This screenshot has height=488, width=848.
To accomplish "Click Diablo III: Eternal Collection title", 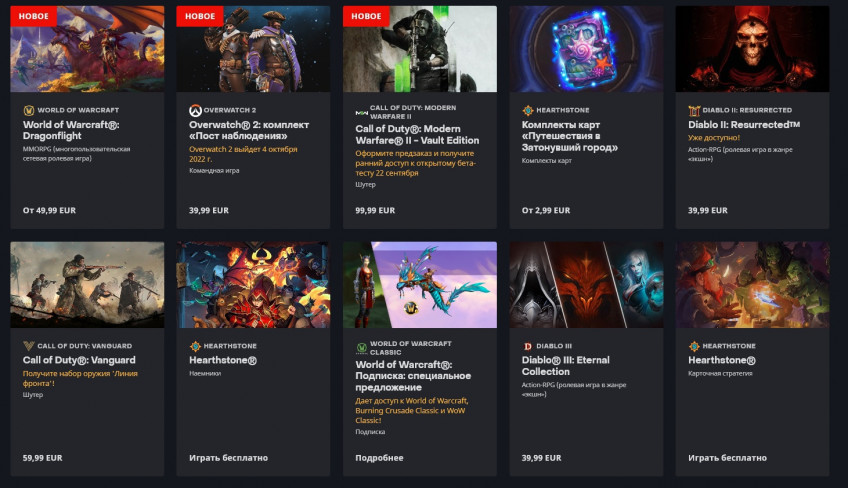I will (565, 366).
